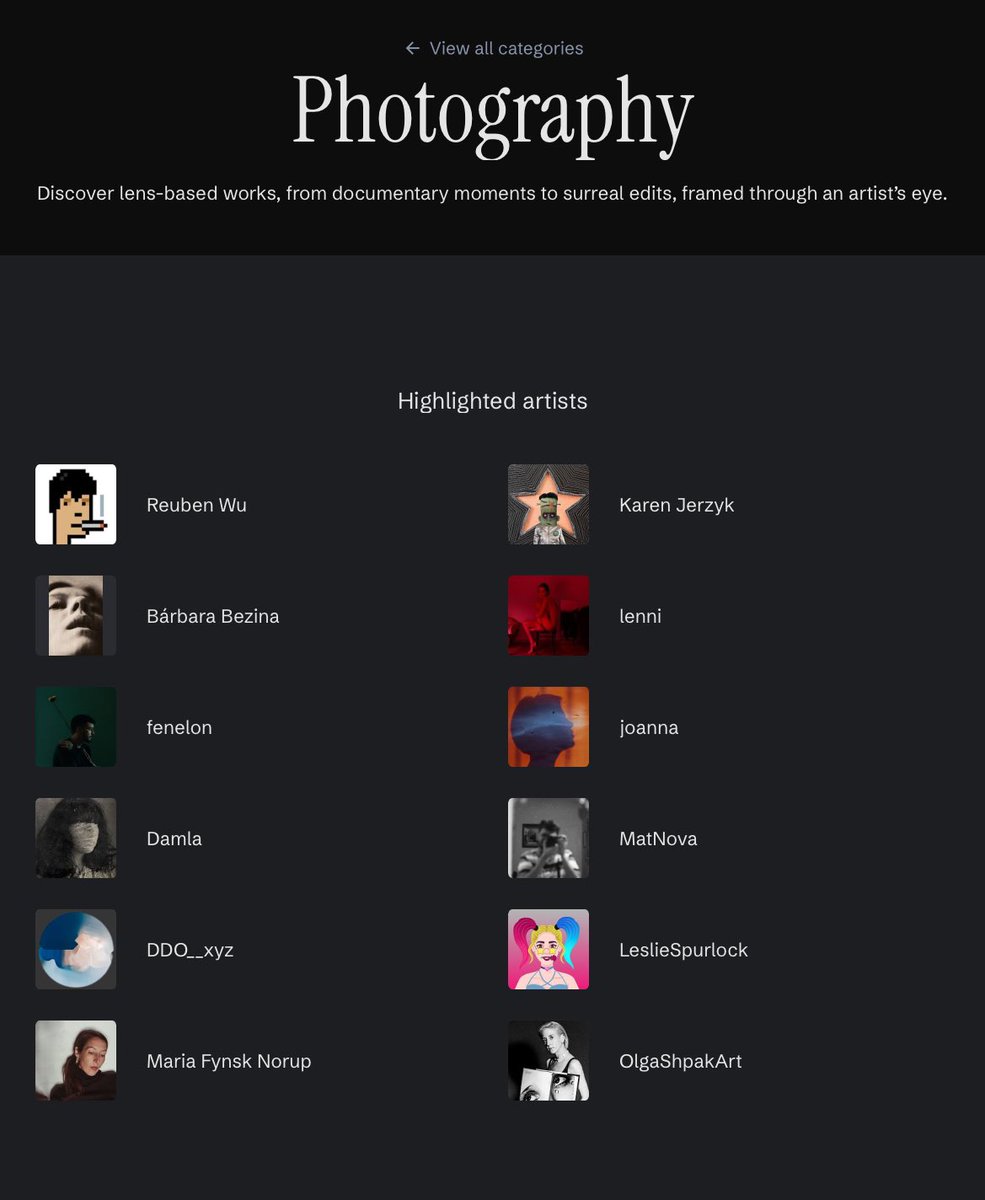Select Karen Jerzyk's star avatar
The height and width of the screenshot is (1200, 985).
click(548, 504)
